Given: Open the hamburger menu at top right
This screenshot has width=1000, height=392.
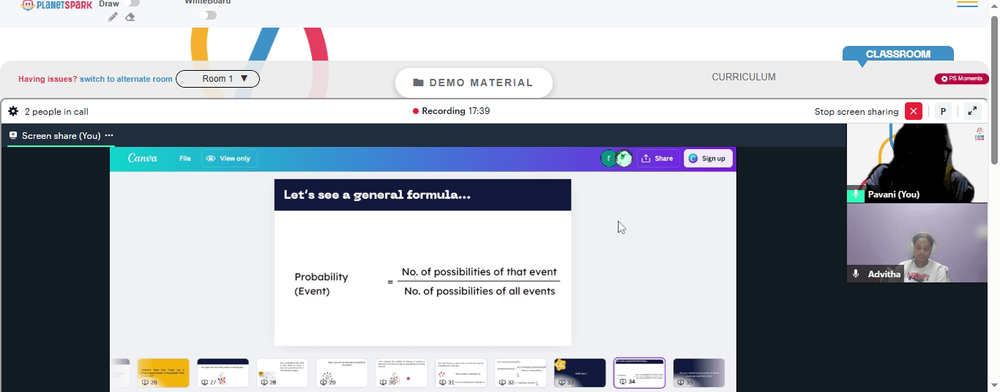Looking at the screenshot, I should [x=967, y=4].
